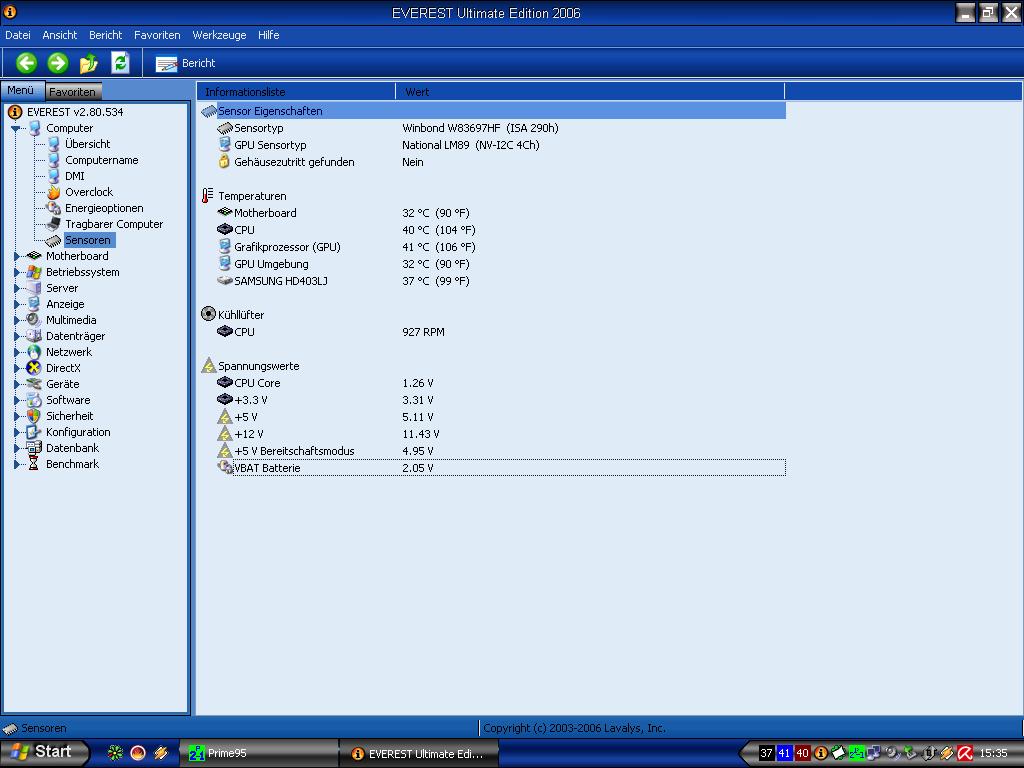The height and width of the screenshot is (768, 1024).
Task: Click the Konfiguration icon in tree
Action: (x=34, y=432)
